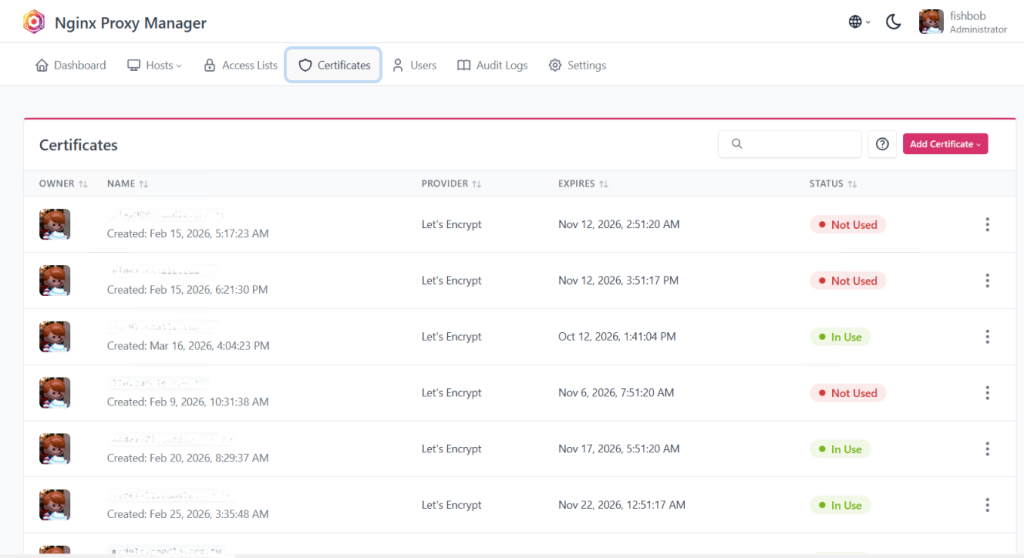Click owner avatar of Feb 25 certificate
This screenshot has width=1024, height=558.
(54, 505)
